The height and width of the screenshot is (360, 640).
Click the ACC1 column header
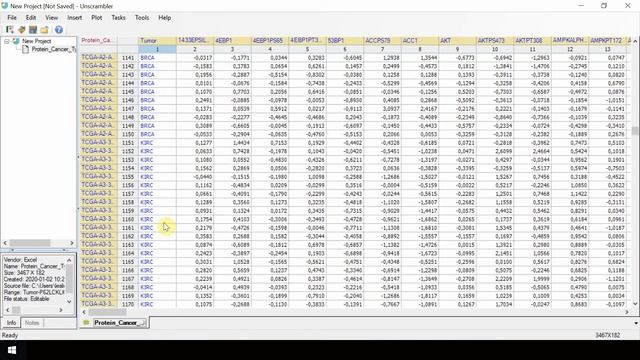point(420,40)
